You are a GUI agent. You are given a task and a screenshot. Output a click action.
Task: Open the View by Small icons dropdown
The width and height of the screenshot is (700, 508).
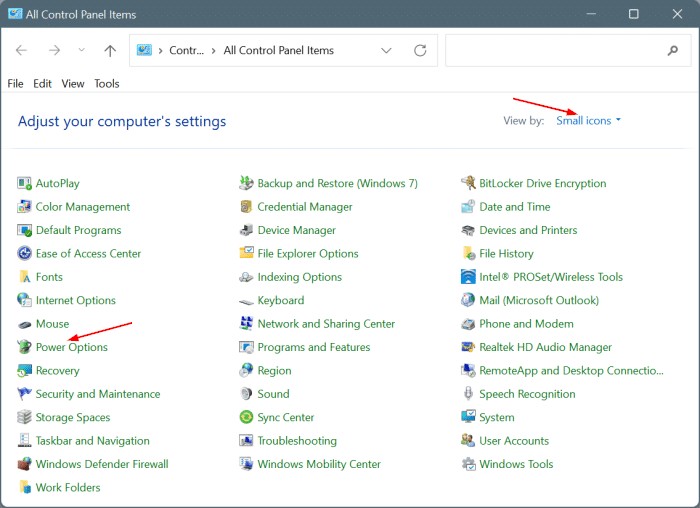click(x=588, y=121)
